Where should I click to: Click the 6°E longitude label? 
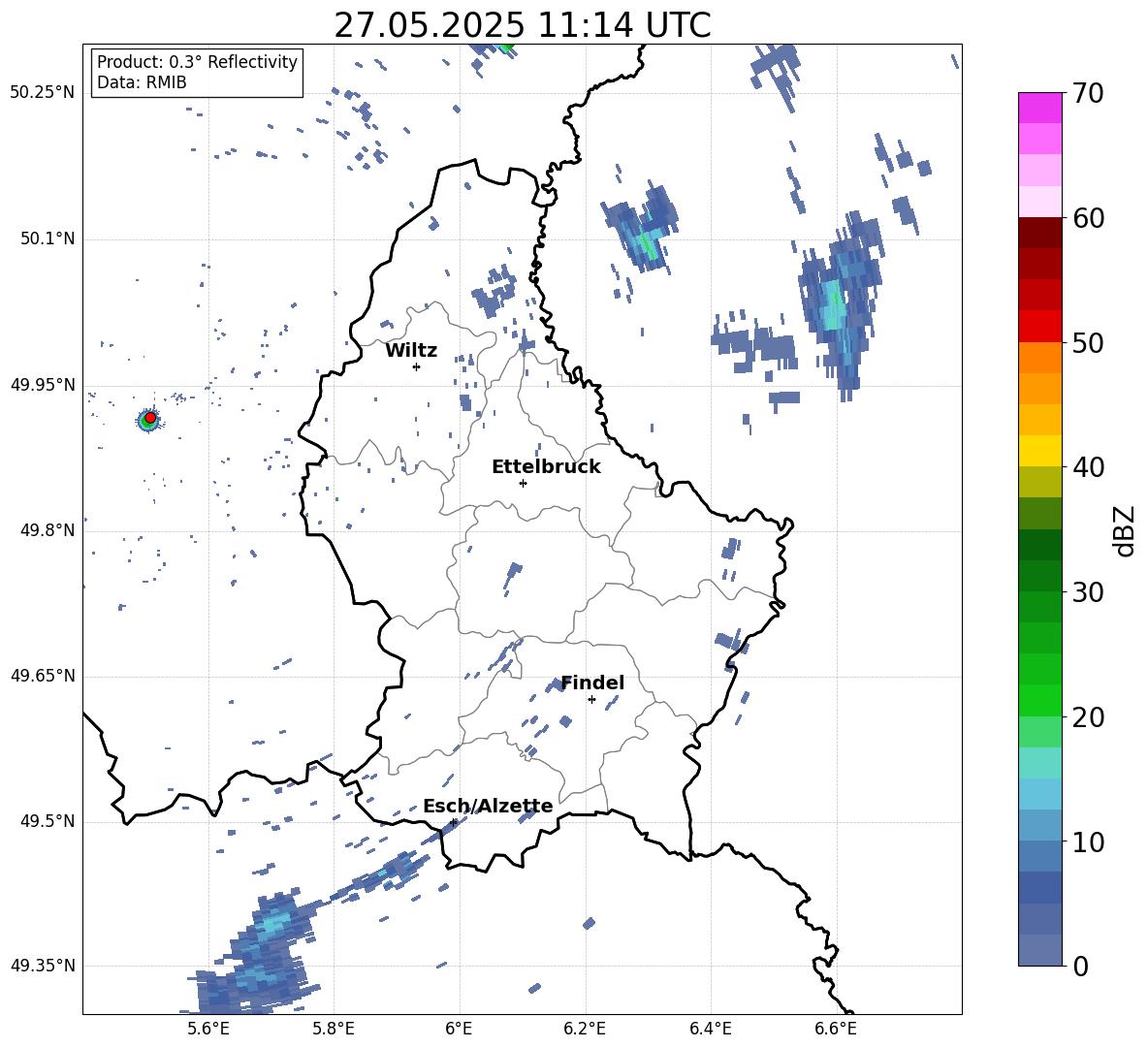coord(459,1029)
